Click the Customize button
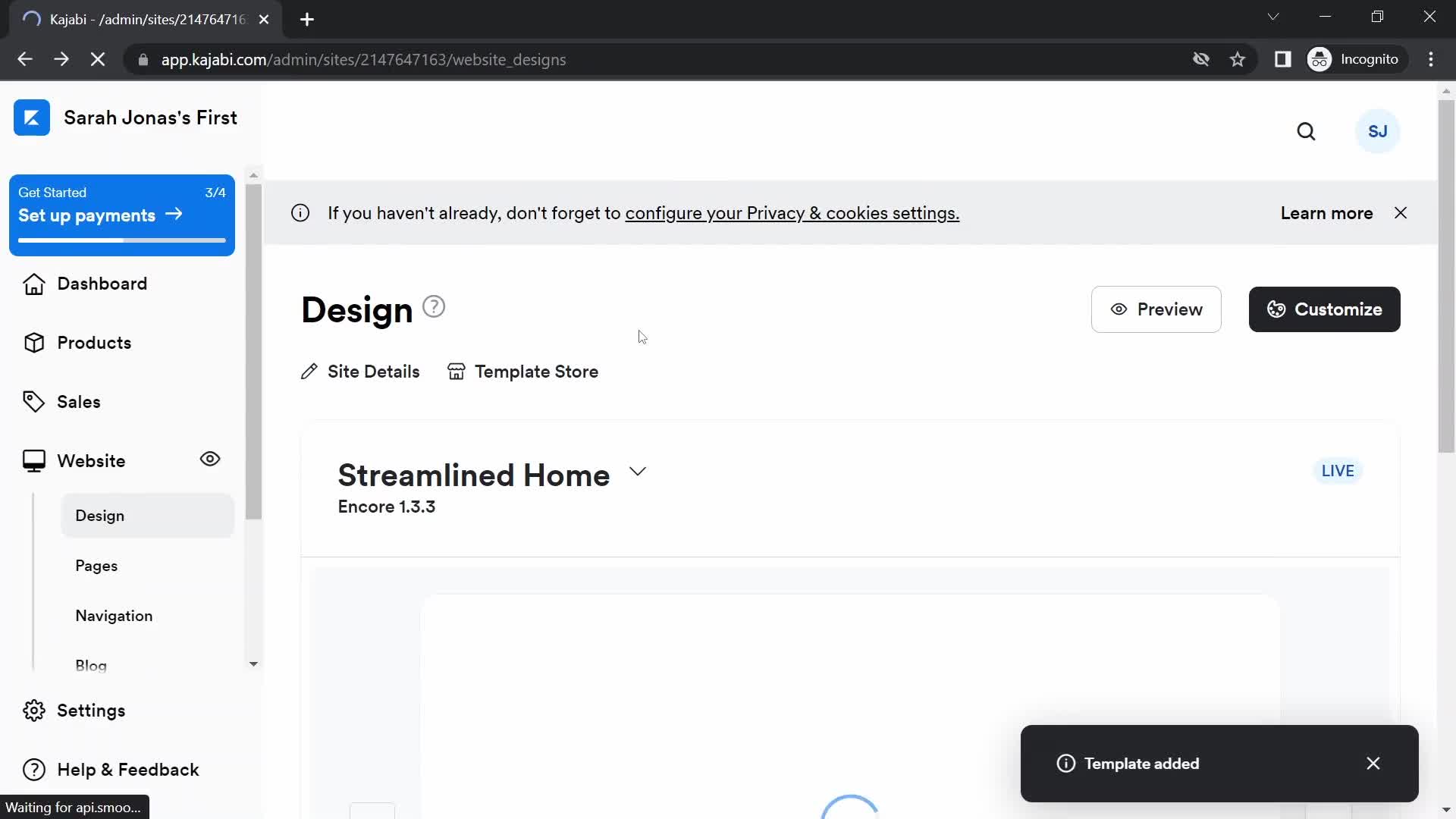This screenshot has height=819, width=1456. (1324, 309)
